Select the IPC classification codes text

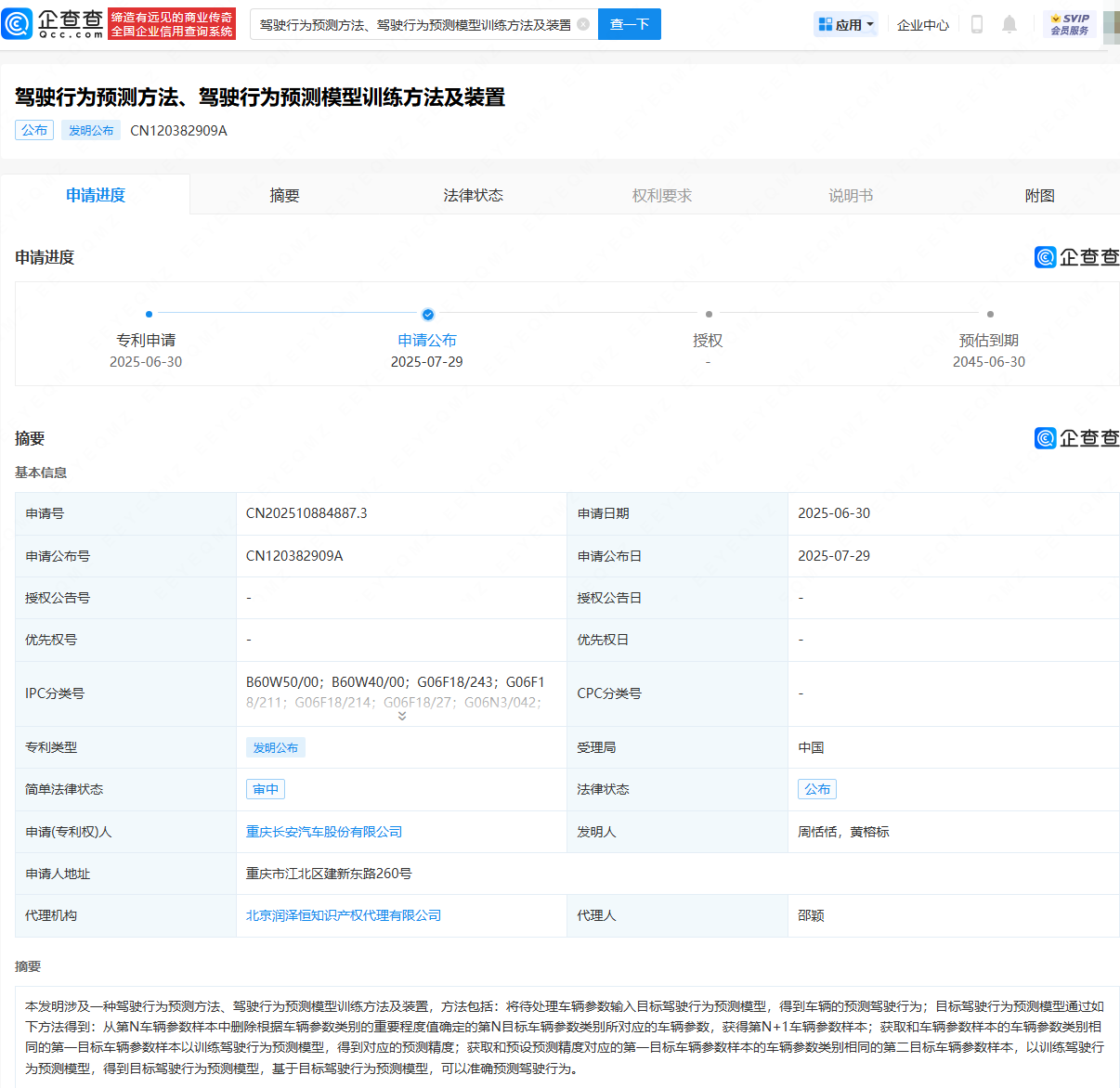(396, 692)
